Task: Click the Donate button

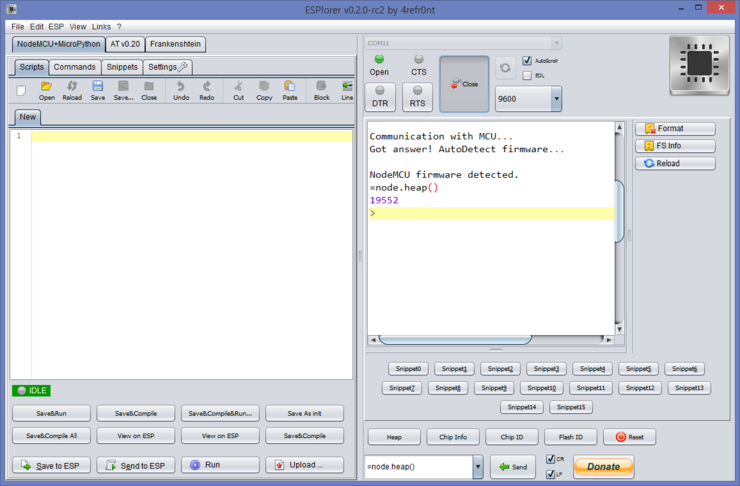Action: [x=603, y=467]
